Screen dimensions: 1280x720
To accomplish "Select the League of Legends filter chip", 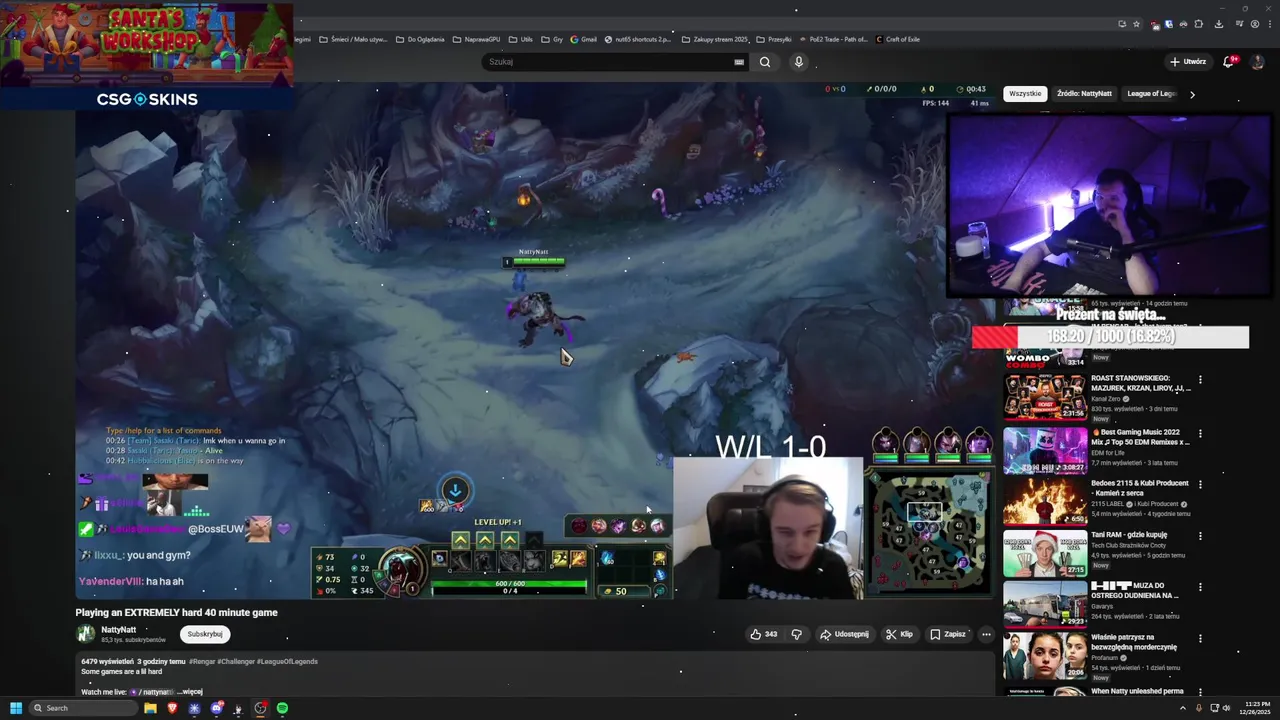I will 1151,94.
